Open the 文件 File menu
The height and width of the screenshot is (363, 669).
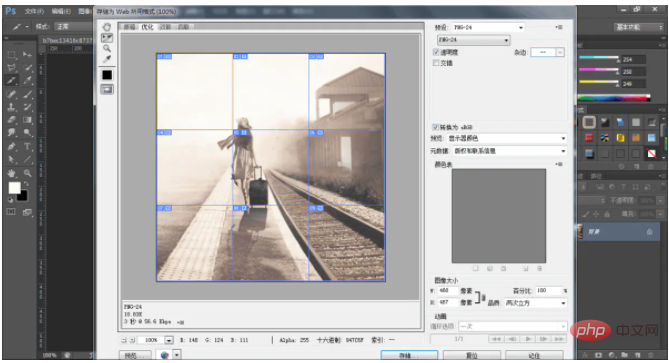point(34,12)
